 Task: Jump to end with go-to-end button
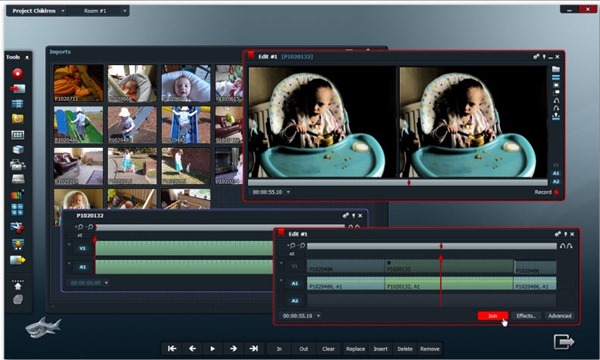coord(253,349)
